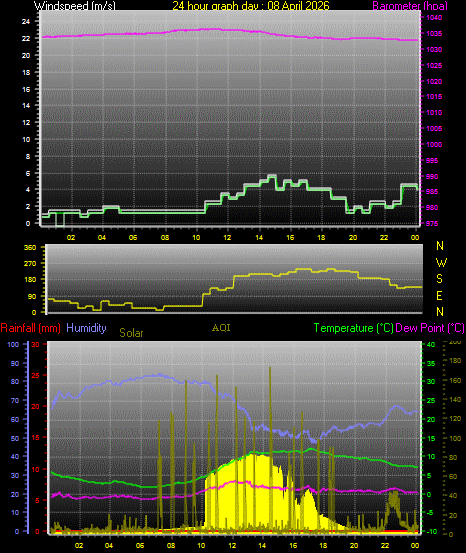Click the 'E' compass label
Viewport: 466px width, 553px height.
(x=439, y=296)
